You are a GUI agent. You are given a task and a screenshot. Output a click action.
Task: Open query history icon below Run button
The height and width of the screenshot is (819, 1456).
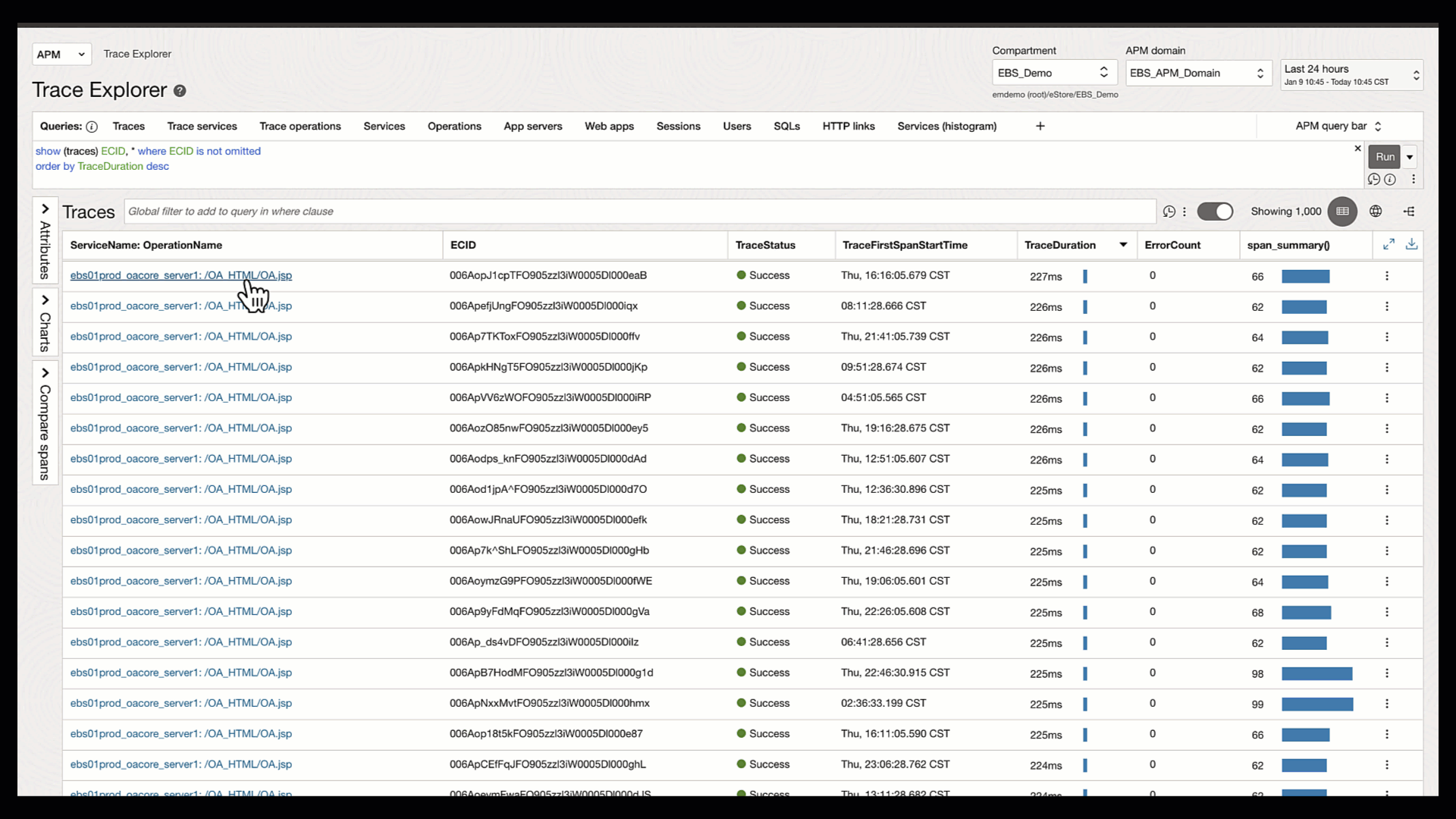point(1373,180)
